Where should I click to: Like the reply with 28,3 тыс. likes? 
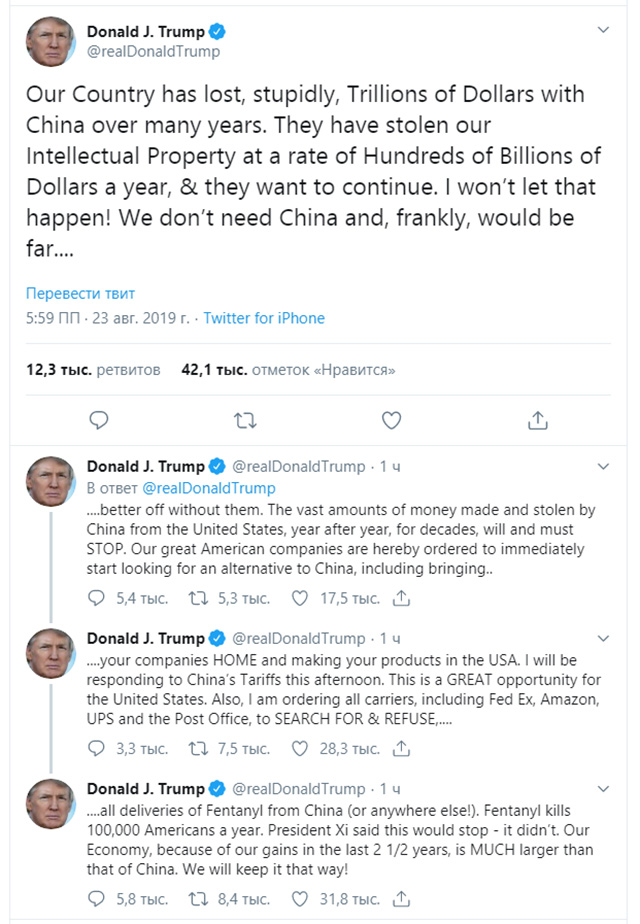300,748
